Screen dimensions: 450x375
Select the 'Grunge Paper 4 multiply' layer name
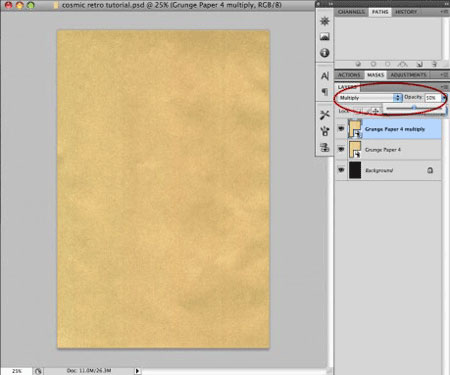[395, 129]
